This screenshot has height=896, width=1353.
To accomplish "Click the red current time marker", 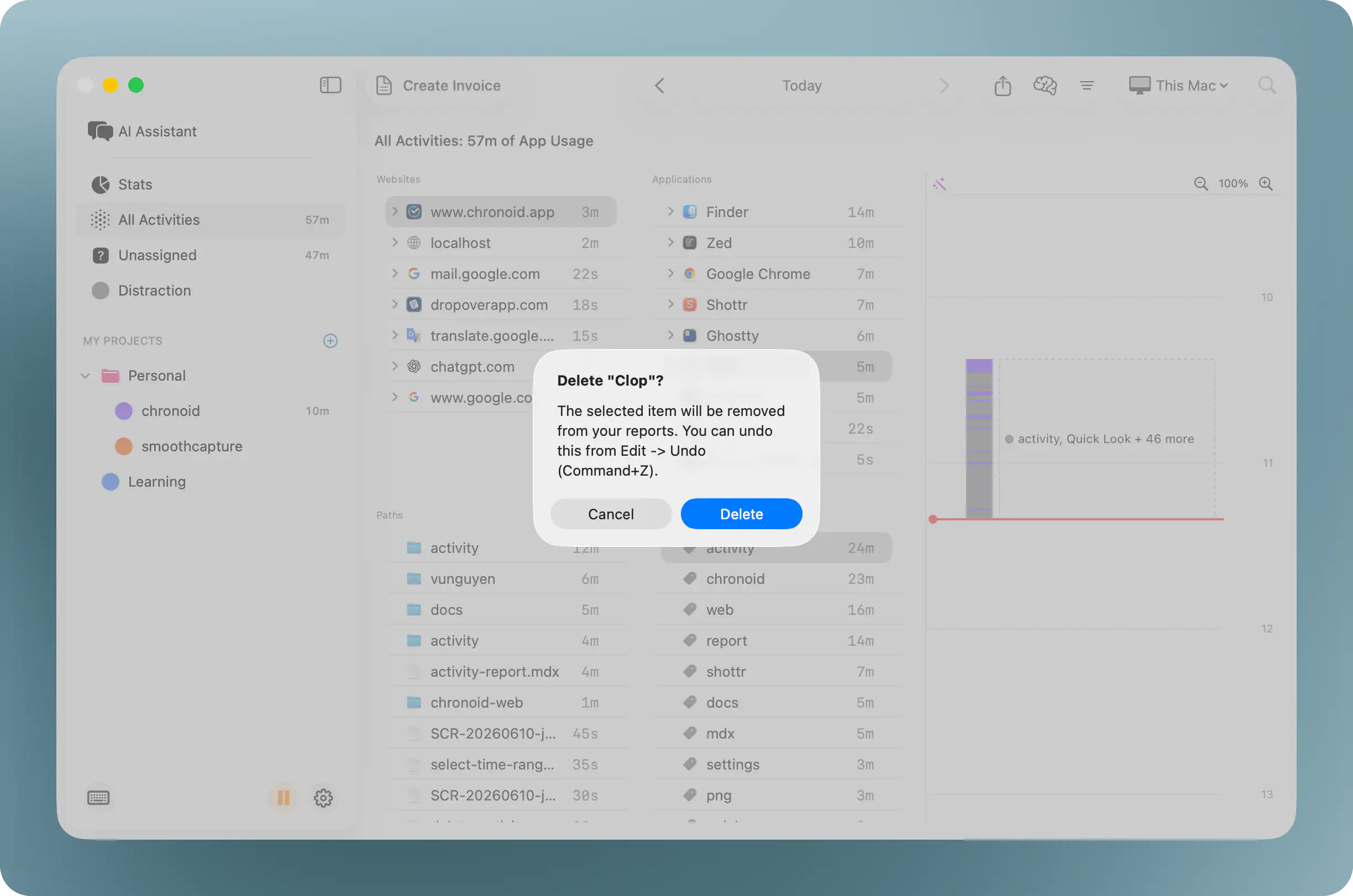I will click(x=933, y=519).
